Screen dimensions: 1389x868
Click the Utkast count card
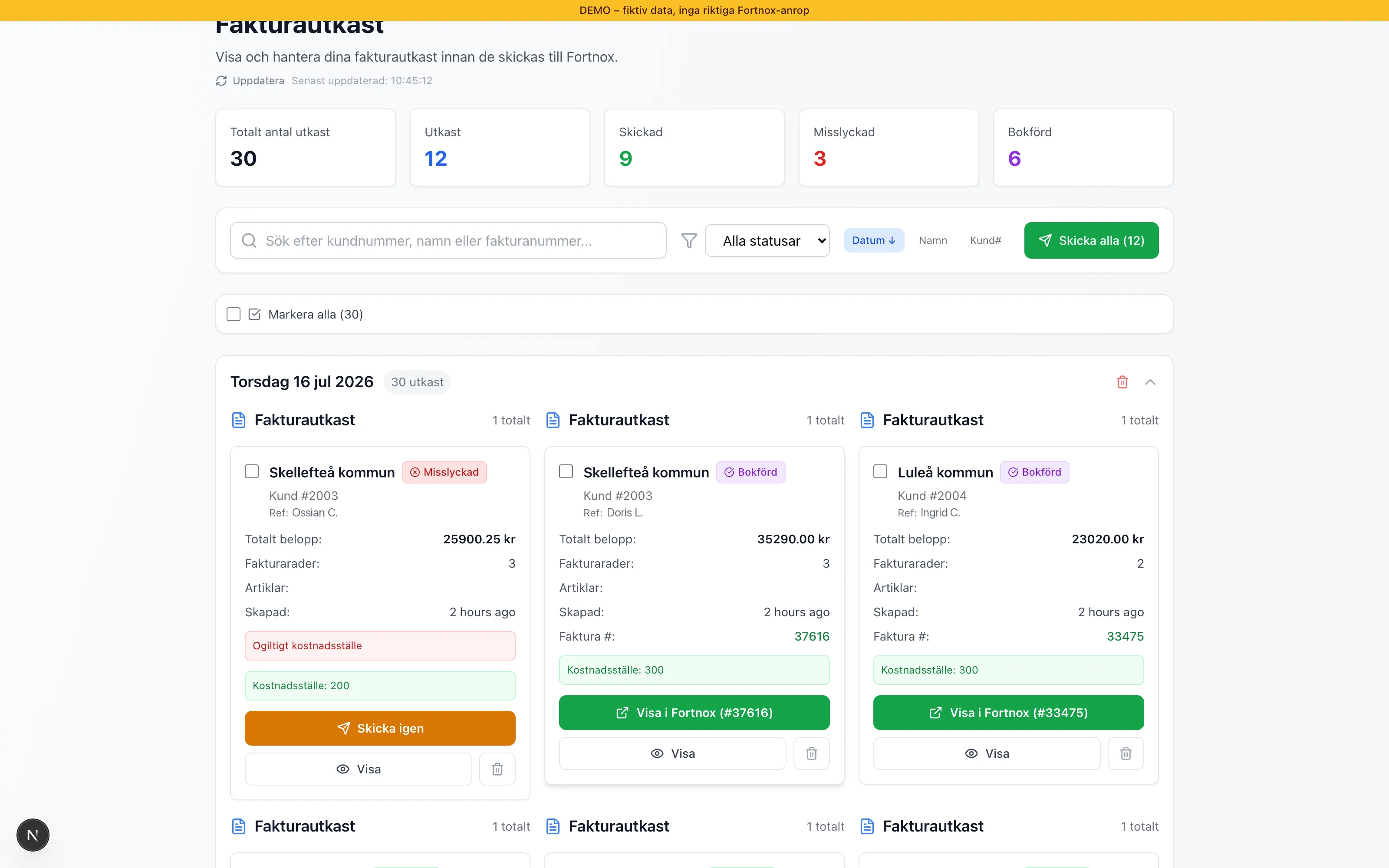(500, 148)
